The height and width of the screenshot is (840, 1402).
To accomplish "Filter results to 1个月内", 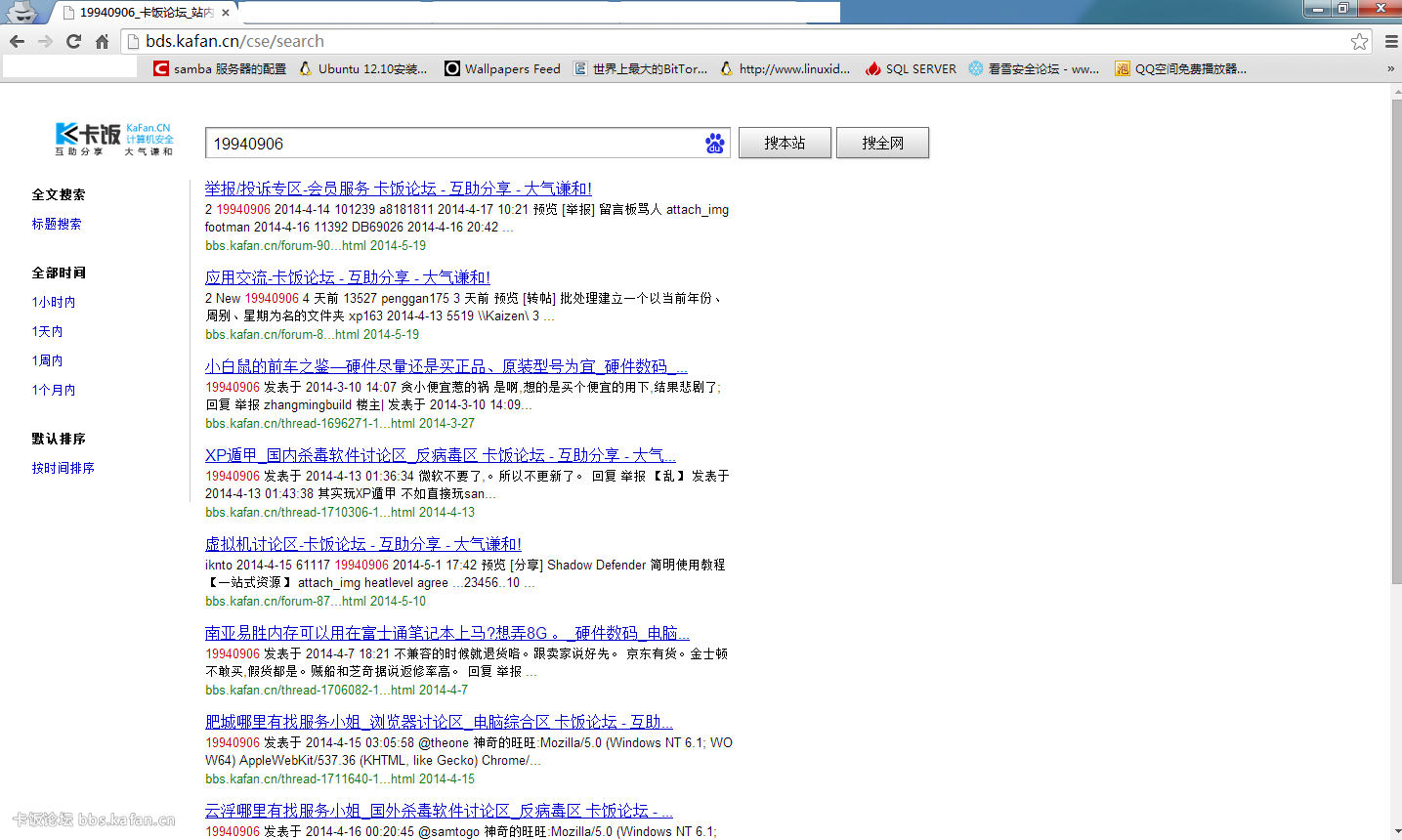I will pos(54,390).
